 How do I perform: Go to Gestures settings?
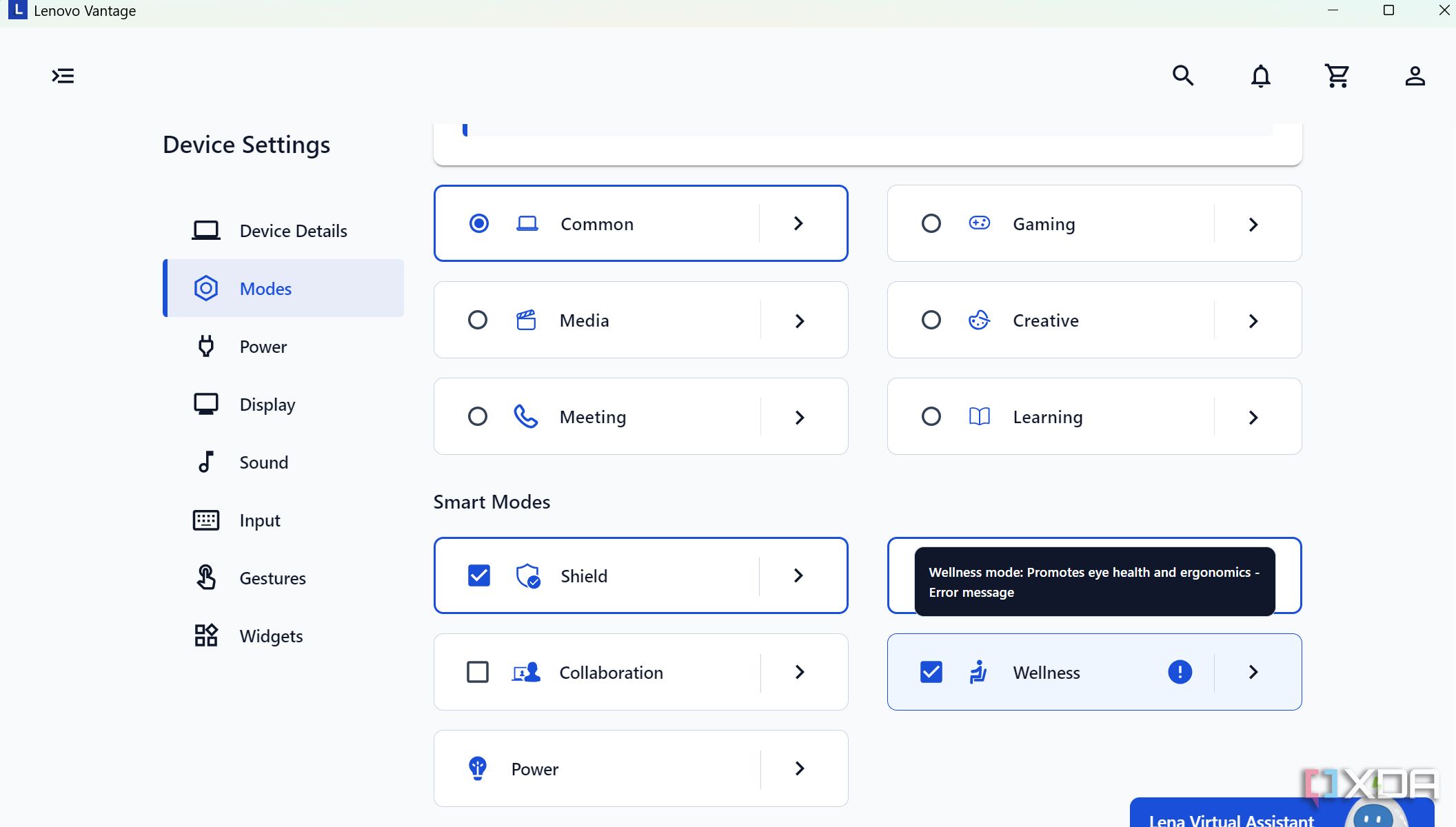coord(284,578)
